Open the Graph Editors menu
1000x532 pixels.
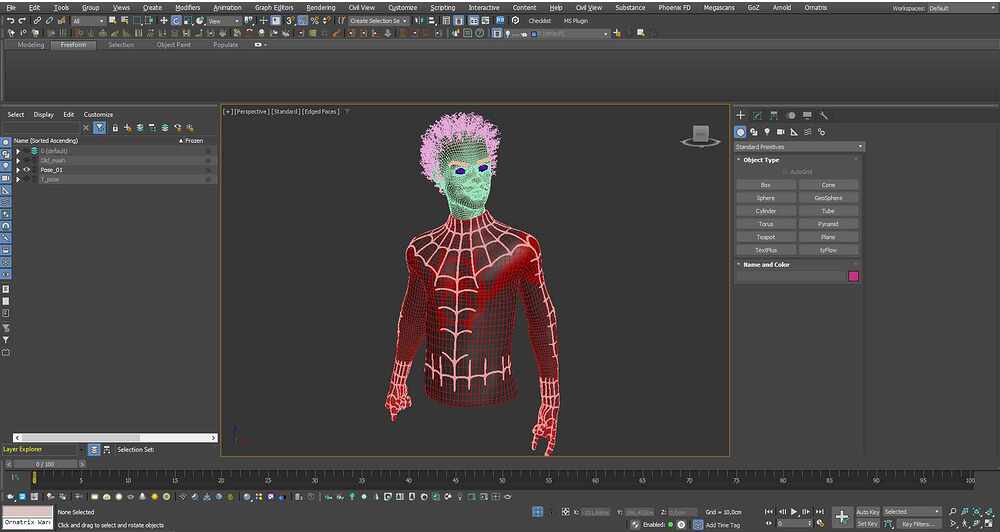274,8
